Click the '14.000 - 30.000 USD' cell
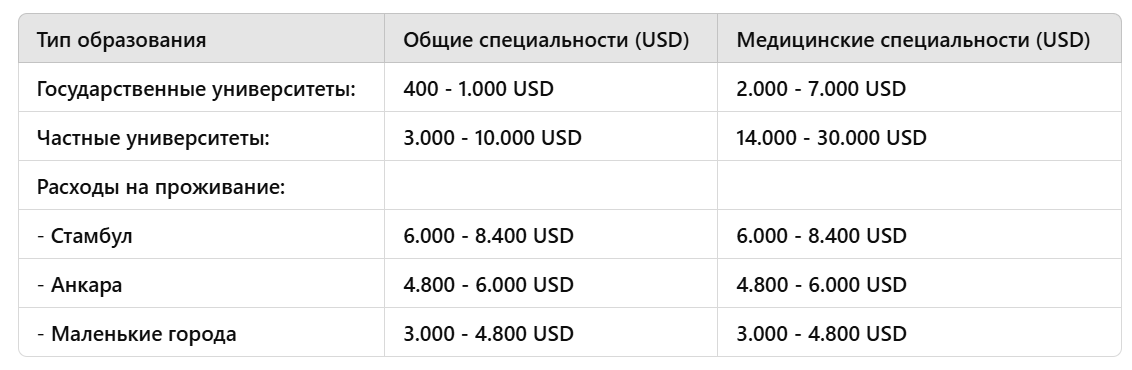Image resolution: width=1132 pixels, height=370 pixels. 831,138
